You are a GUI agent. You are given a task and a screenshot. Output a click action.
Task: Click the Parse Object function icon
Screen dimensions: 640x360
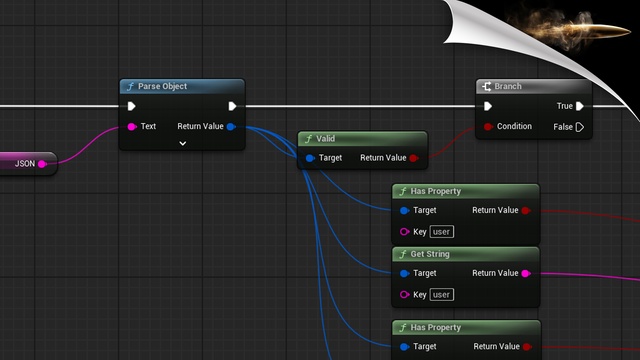[130, 87]
